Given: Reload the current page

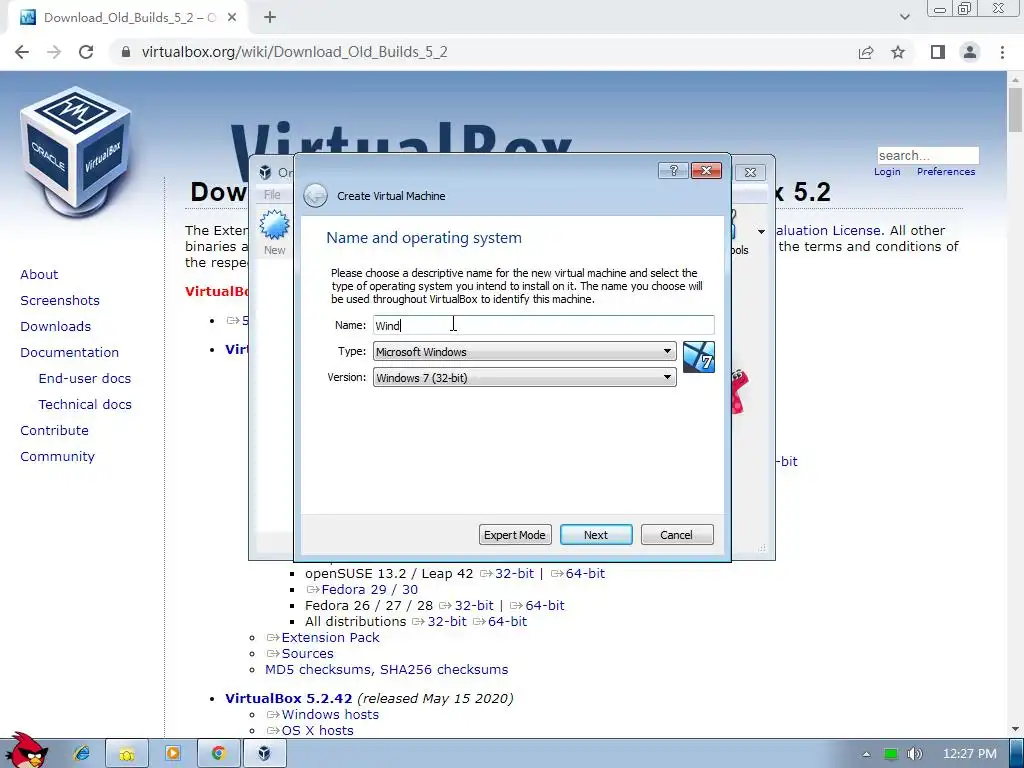Looking at the screenshot, I should (86, 52).
